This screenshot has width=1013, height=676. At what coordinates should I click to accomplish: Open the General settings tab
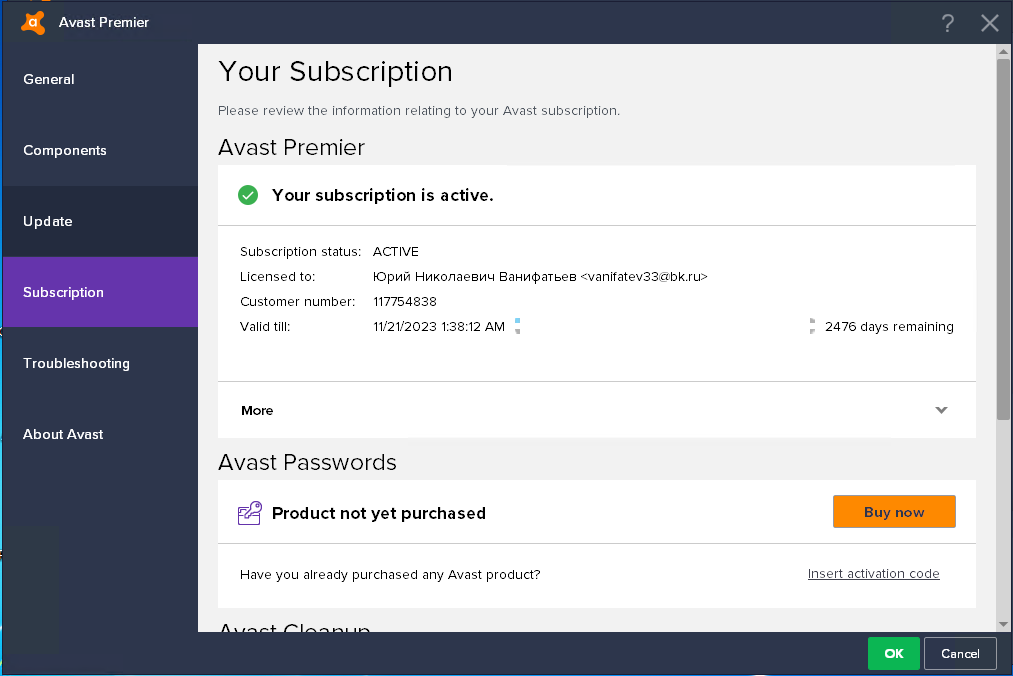point(49,79)
